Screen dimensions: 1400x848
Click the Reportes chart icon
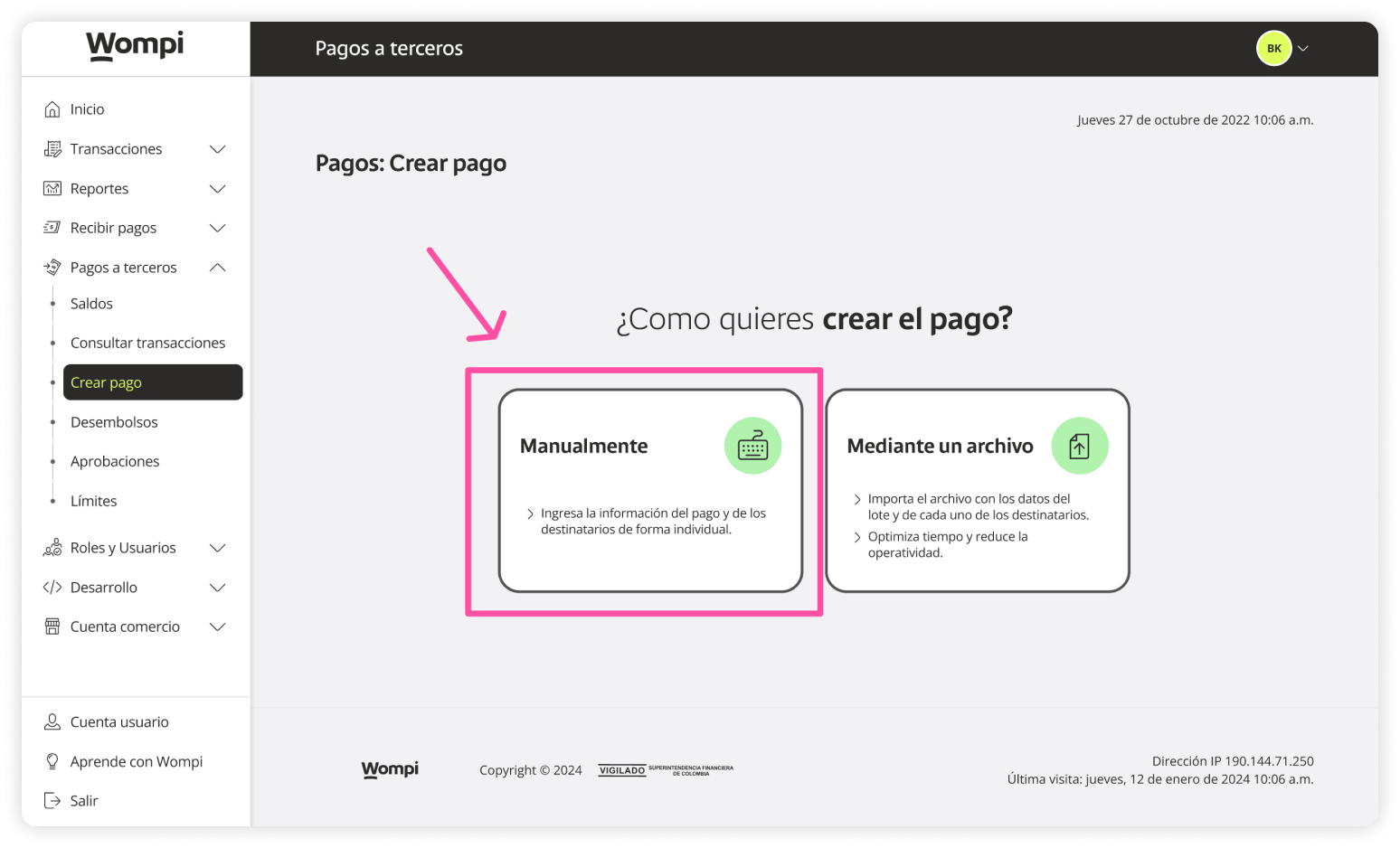coord(52,189)
